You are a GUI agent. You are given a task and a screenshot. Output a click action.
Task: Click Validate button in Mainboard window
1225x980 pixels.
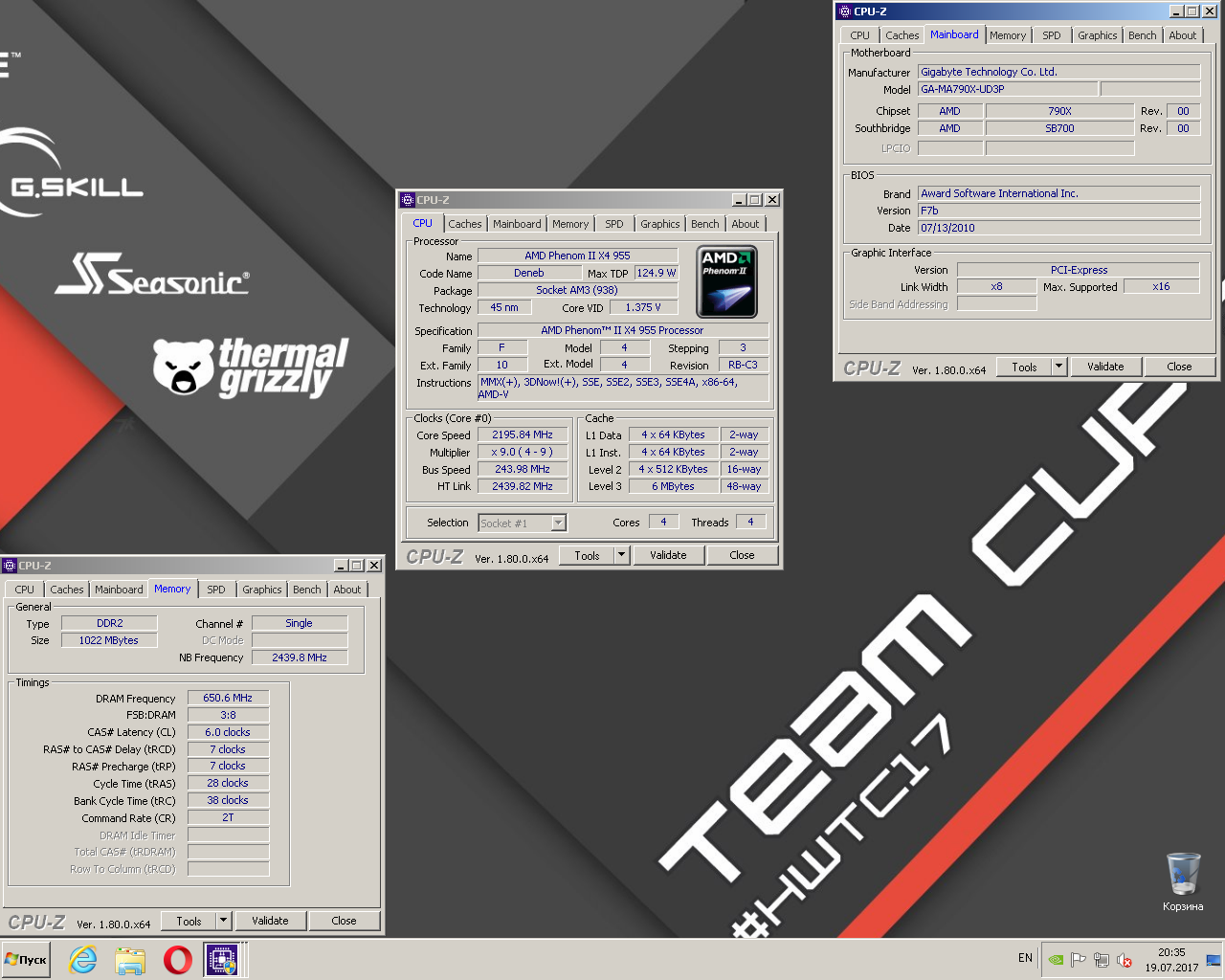point(1105,367)
